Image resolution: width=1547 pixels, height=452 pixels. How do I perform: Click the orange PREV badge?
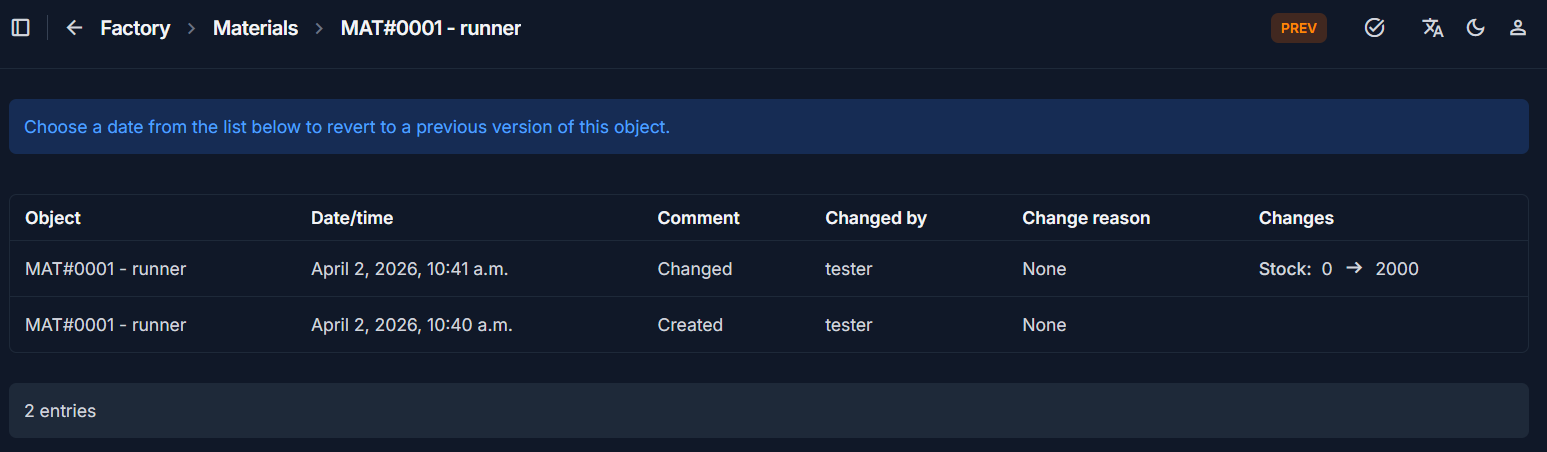coord(1299,28)
